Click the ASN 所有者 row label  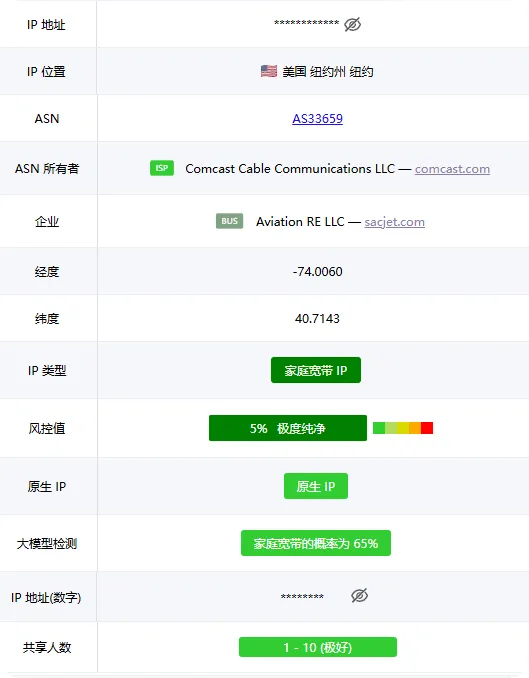pos(47,168)
